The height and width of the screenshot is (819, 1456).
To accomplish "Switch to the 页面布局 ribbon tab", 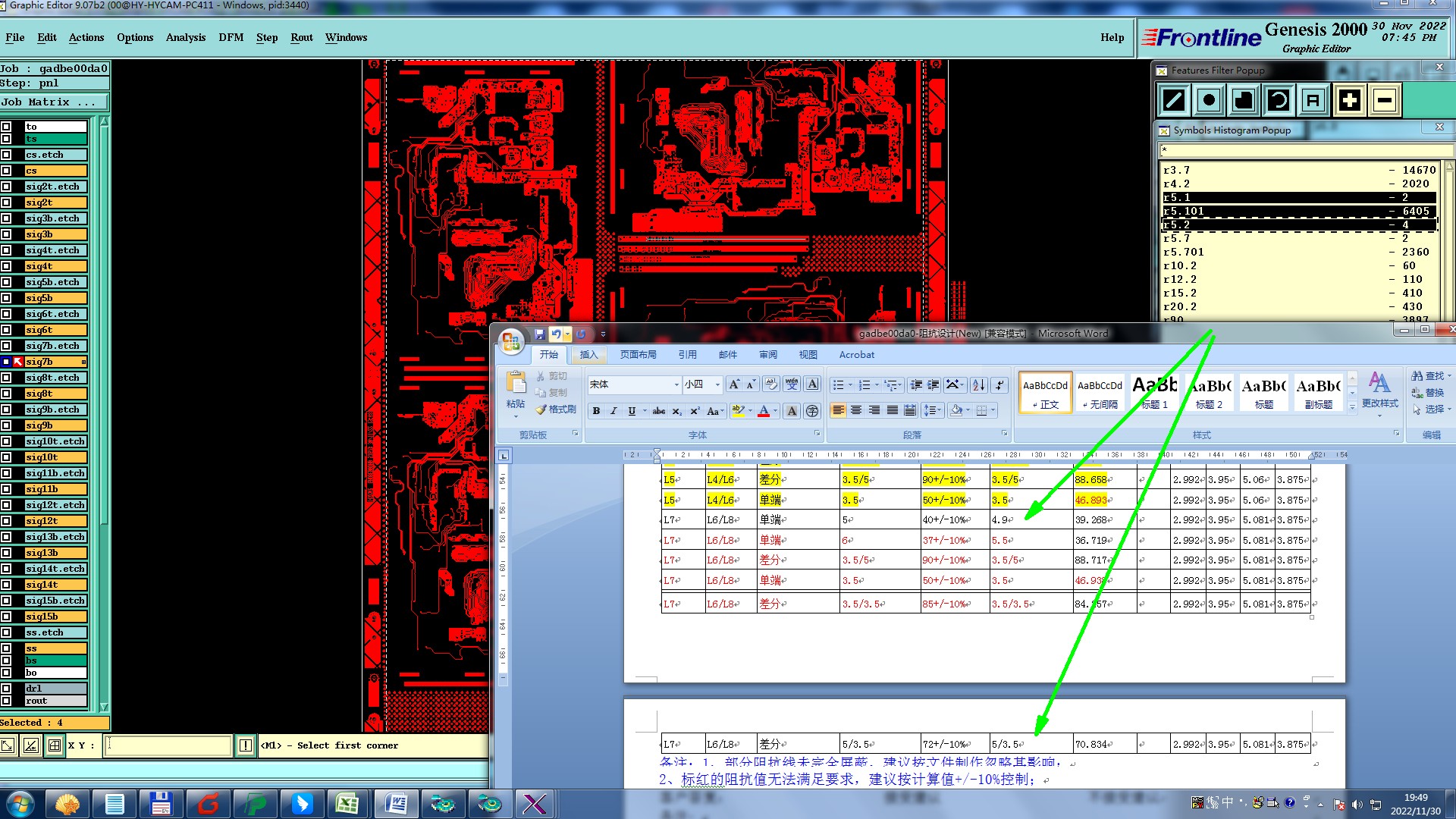I will click(x=638, y=354).
